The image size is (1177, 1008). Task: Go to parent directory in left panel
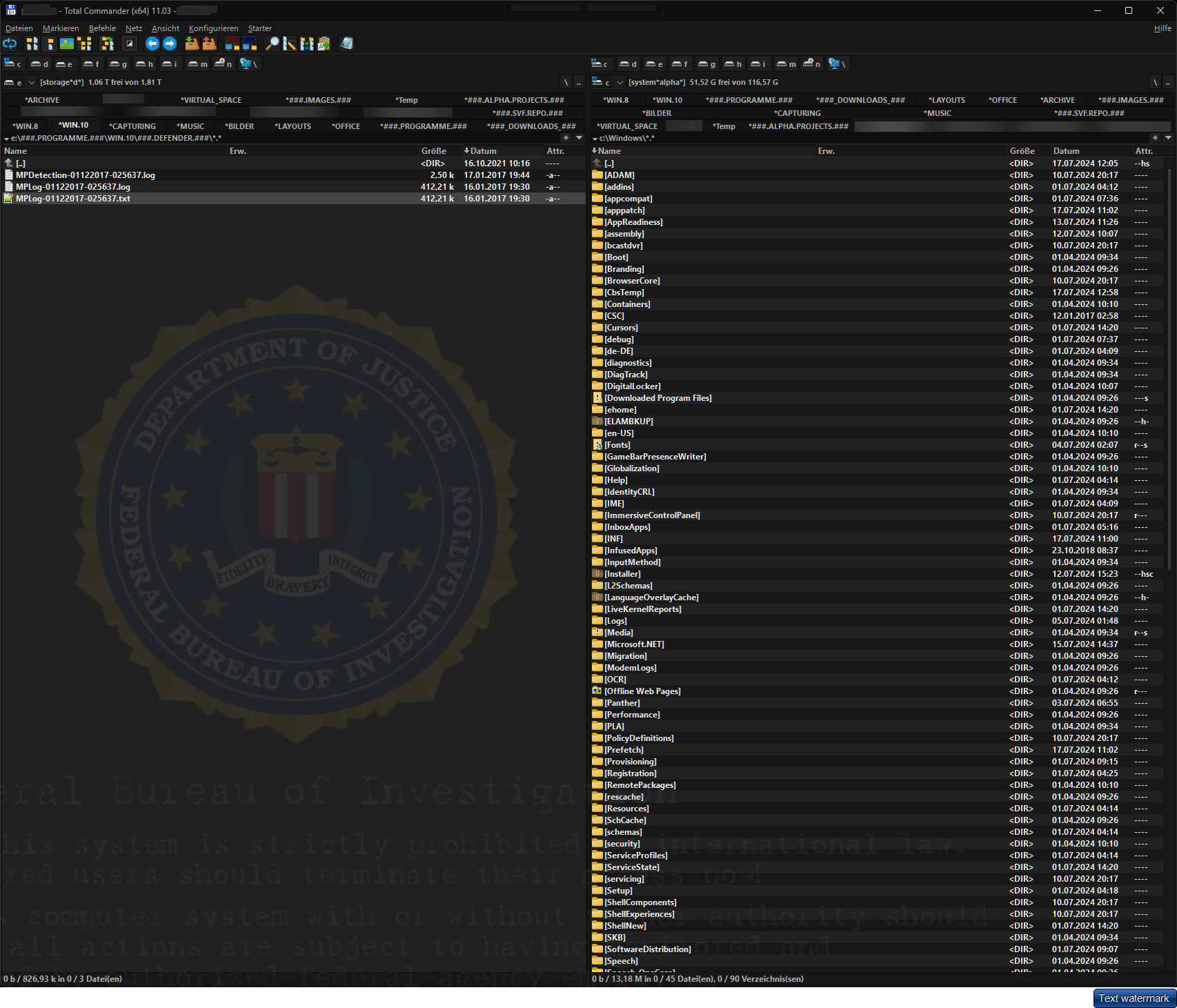coord(579,82)
